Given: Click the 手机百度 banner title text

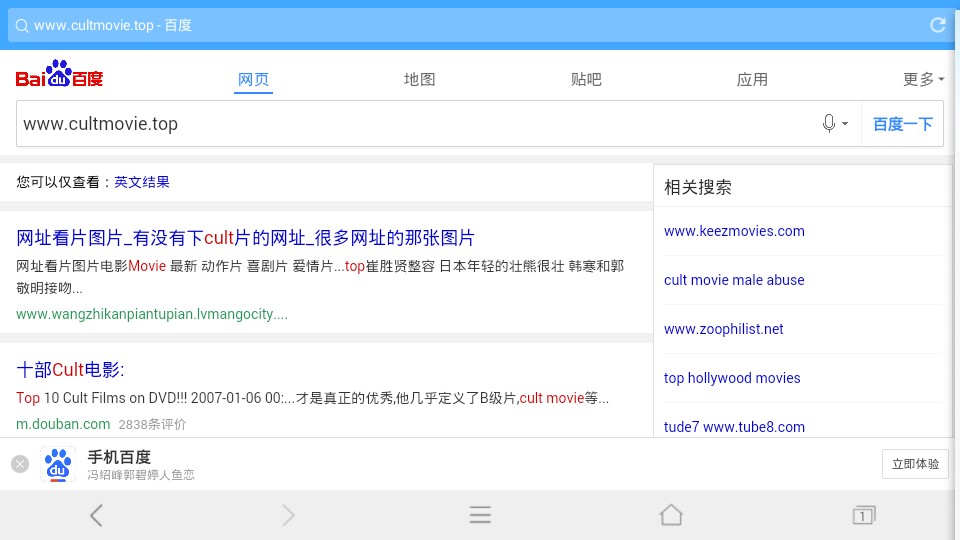Looking at the screenshot, I should coord(119,457).
